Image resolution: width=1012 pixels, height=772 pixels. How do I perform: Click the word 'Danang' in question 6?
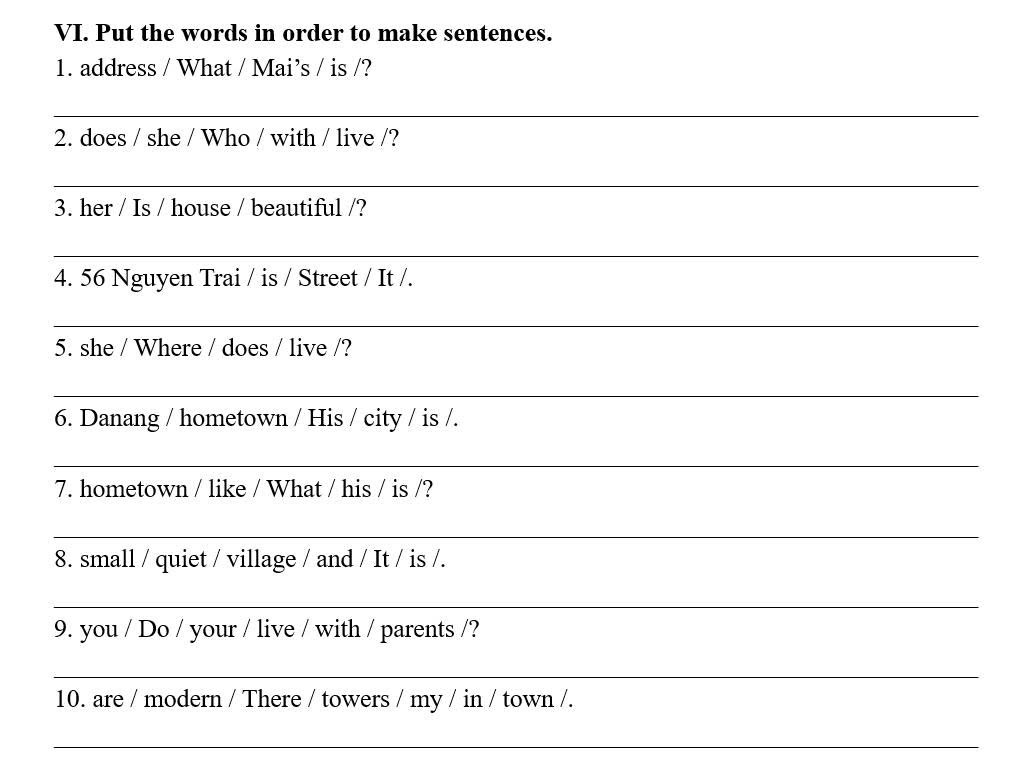[x=119, y=418]
